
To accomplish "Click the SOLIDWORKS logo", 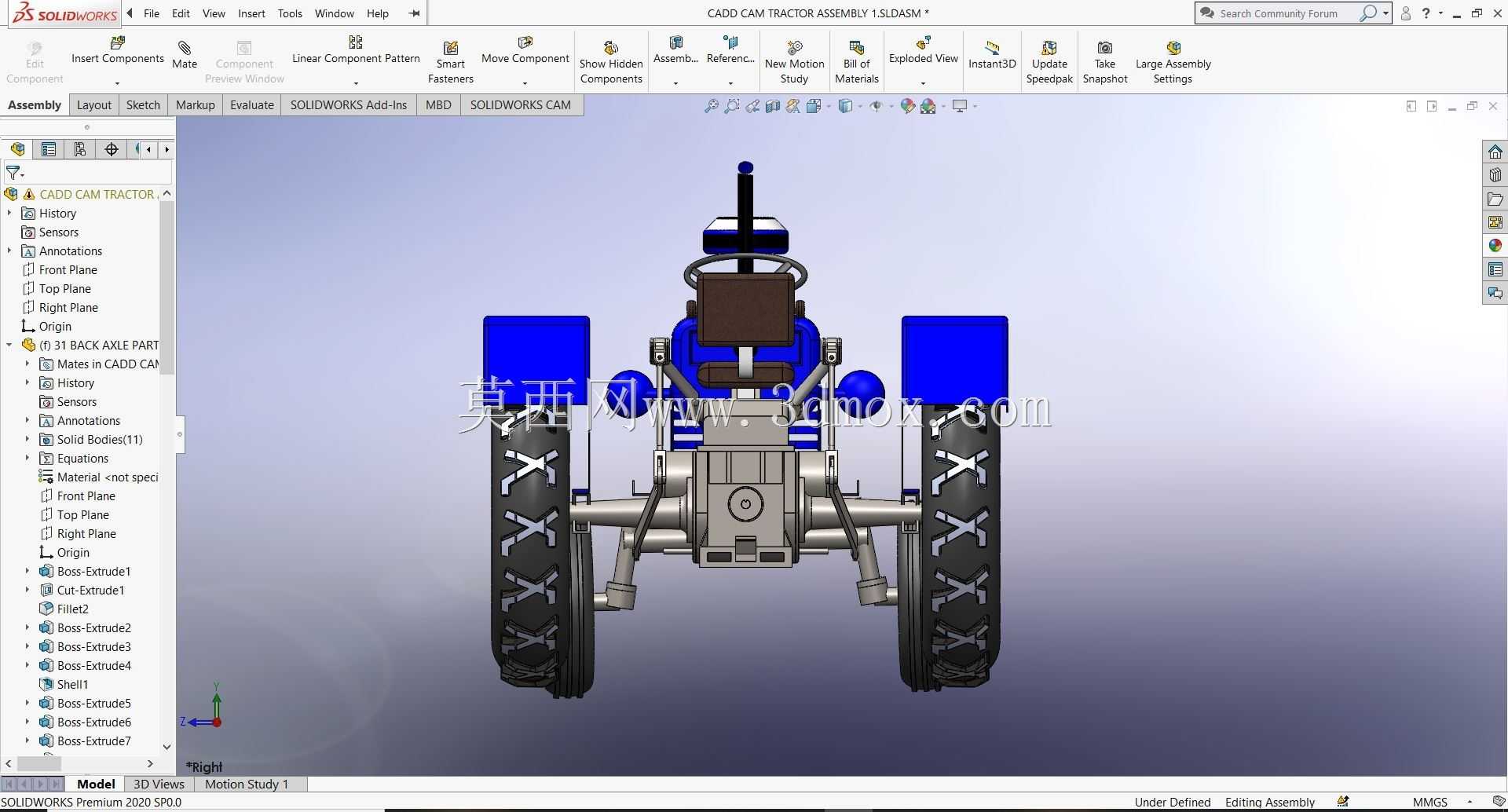I will pyautogui.click(x=65, y=13).
